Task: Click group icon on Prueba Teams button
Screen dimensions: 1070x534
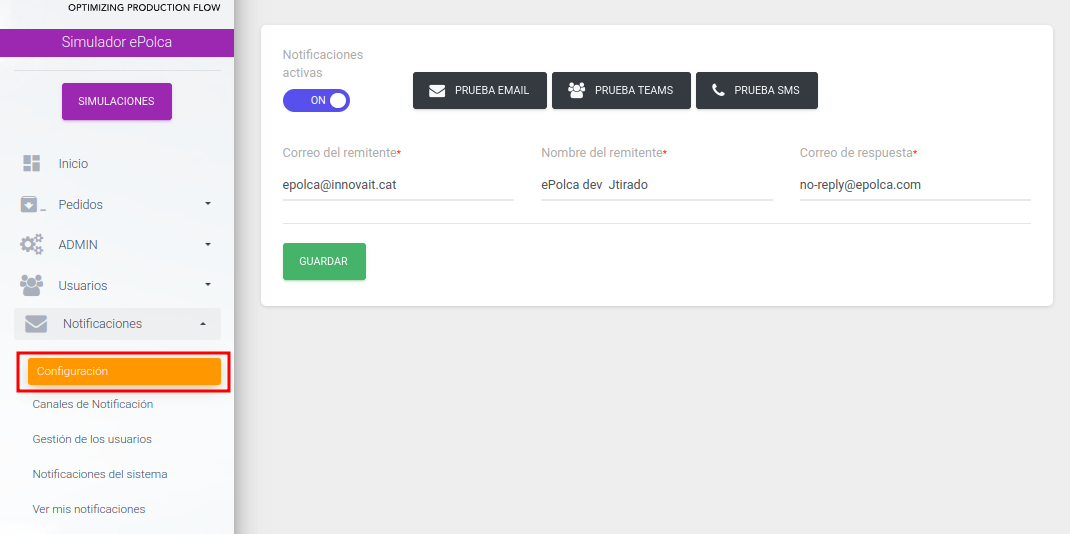Action: coord(577,91)
